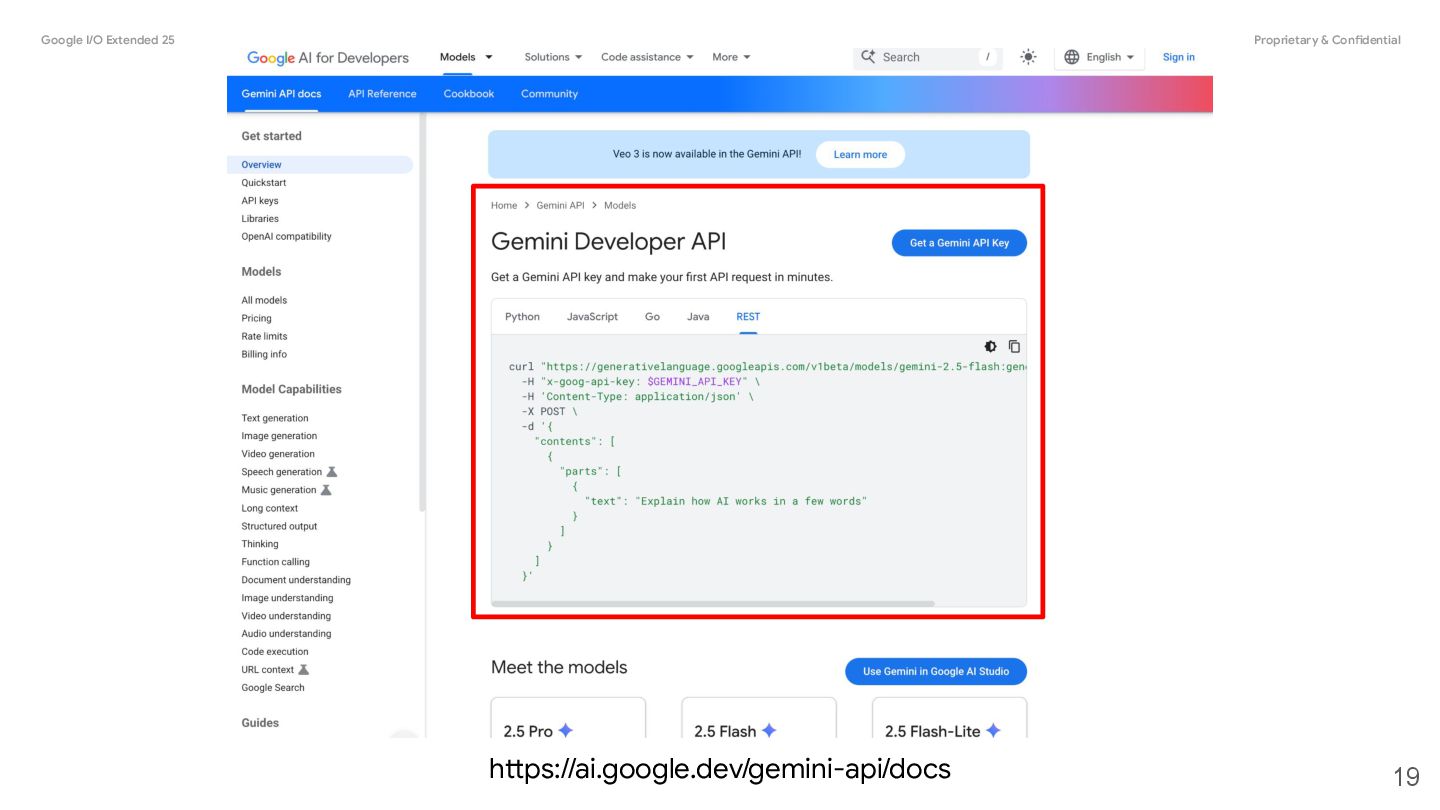Expand the More dropdown in header
This screenshot has height=810, width=1440.
pyautogui.click(x=731, y=57)
